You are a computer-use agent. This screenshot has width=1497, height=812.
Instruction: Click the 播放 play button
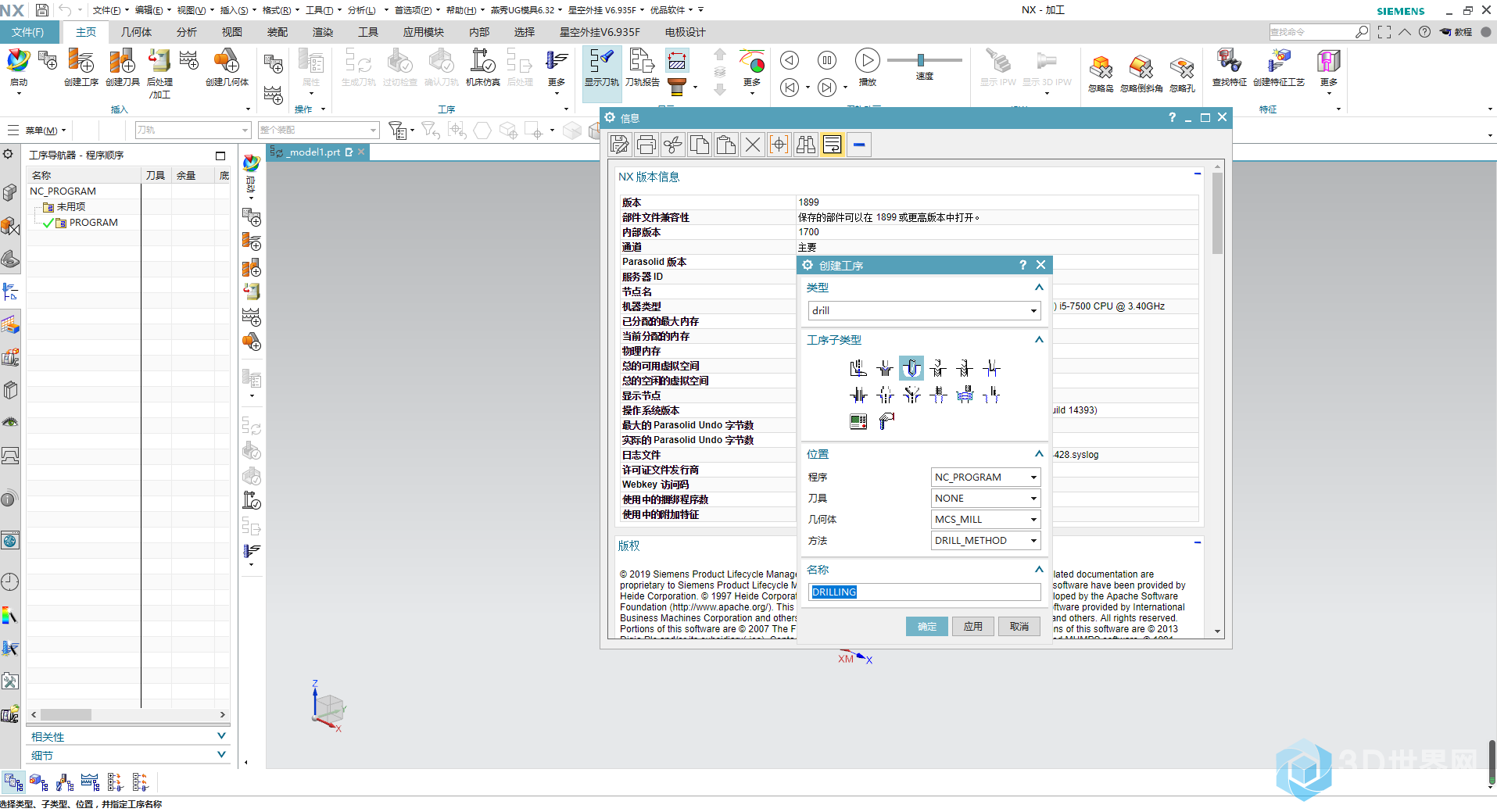pyautogui.click(x=867, y=66)
